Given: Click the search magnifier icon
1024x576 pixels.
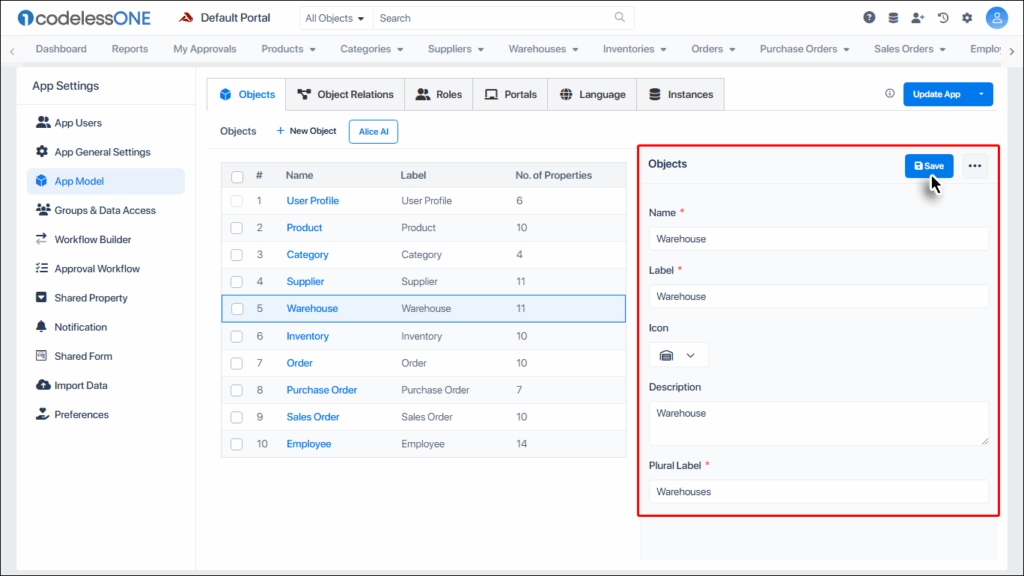Looking at the screenshot, I should click(620, 18).
